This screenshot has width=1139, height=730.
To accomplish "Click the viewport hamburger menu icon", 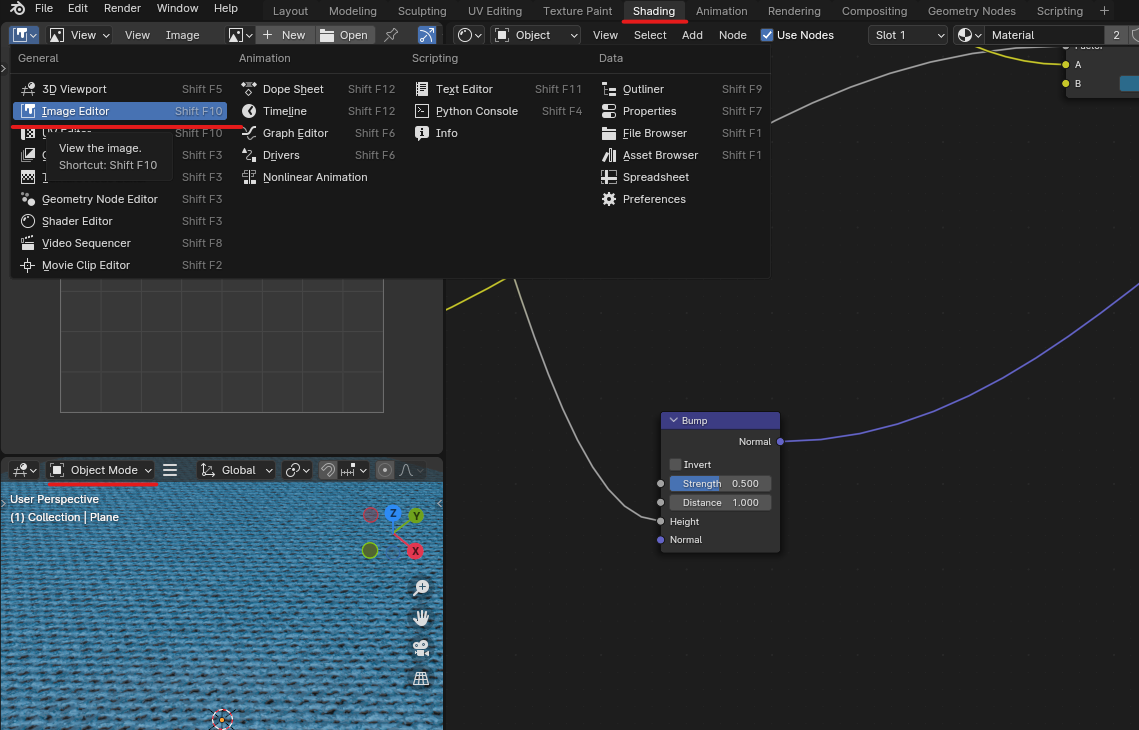I will [170, 470].
